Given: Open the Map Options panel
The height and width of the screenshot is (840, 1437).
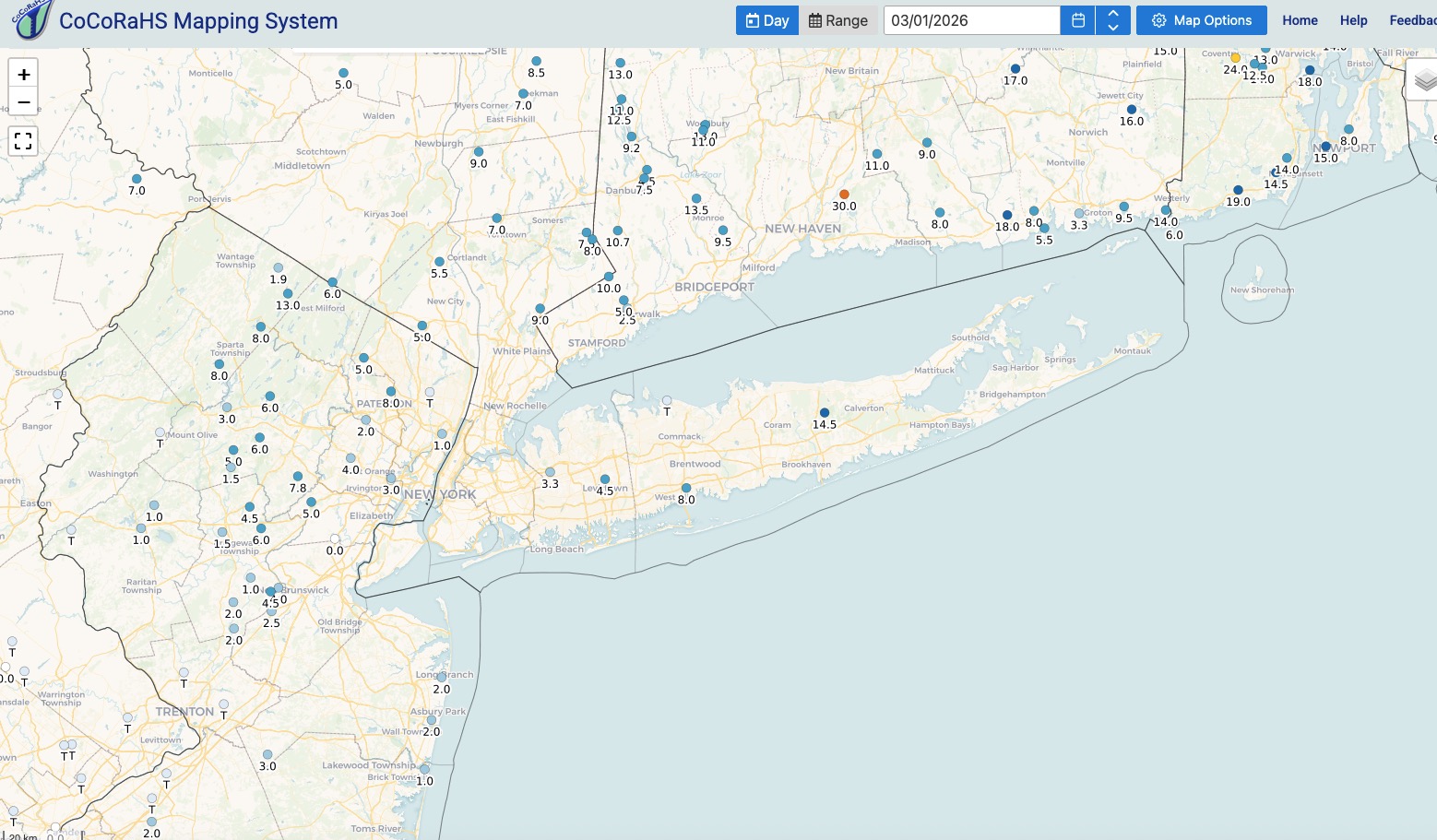Looking at the screenshot, I should point(1202,20).
